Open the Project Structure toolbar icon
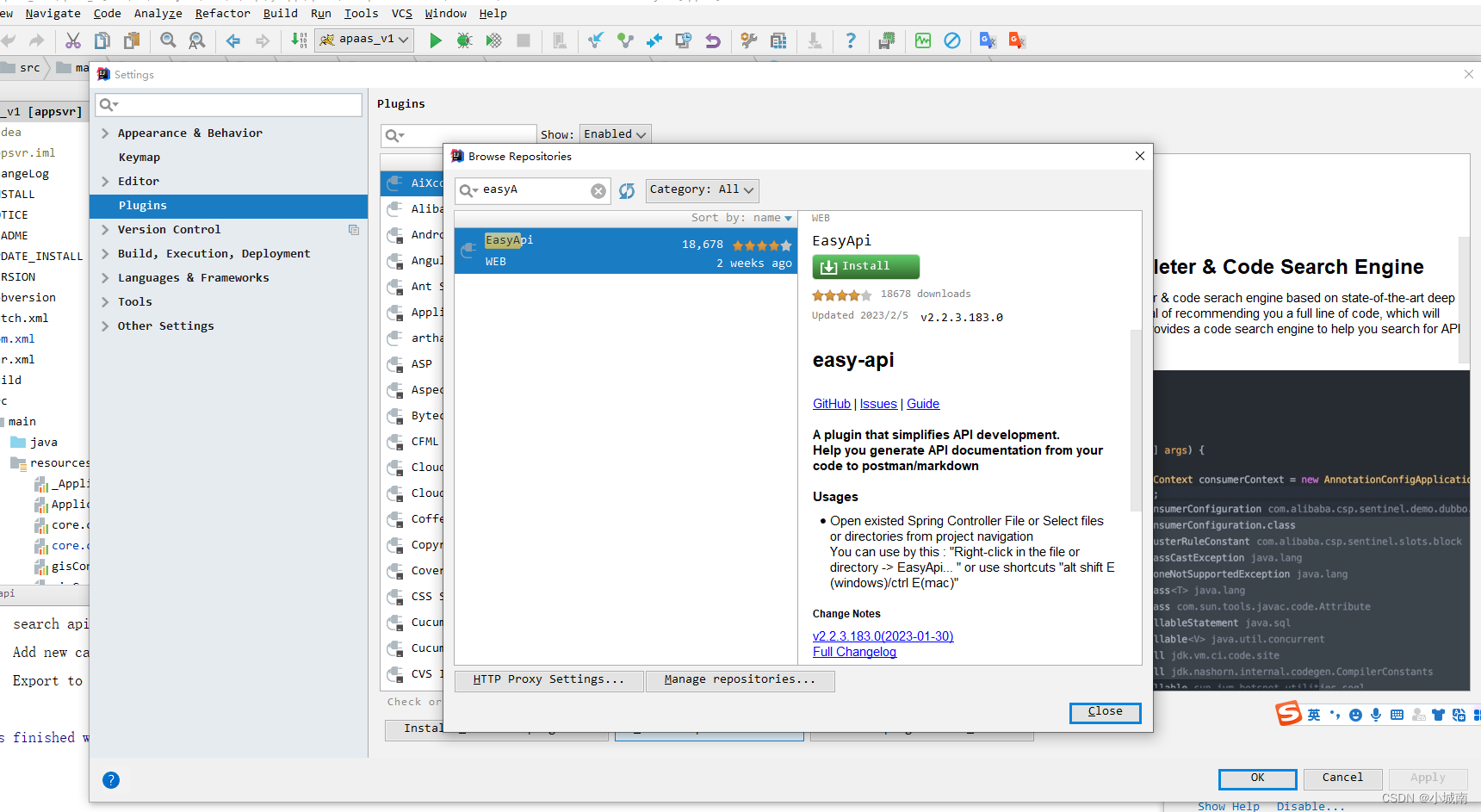This screenshot has height=812, width=1481. 778,40
